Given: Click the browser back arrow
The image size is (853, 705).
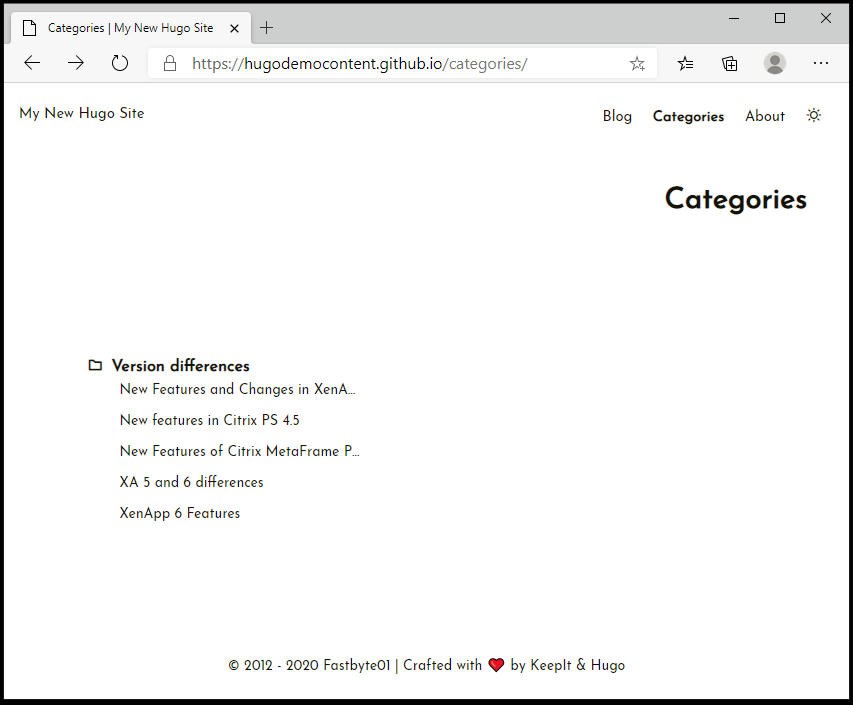Looking at the screenshot, I should [32, 63].
